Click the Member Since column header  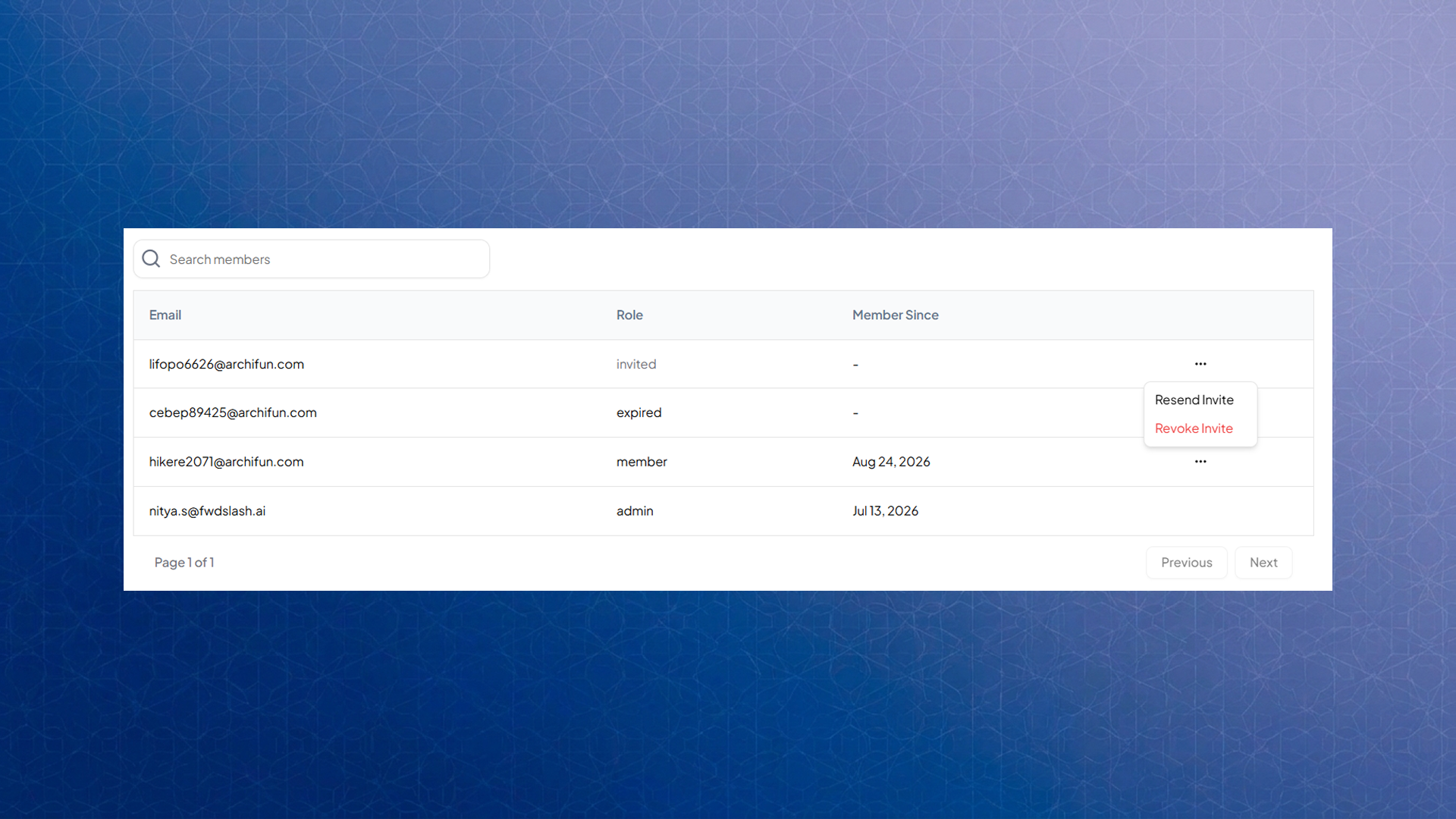[895, 315]
